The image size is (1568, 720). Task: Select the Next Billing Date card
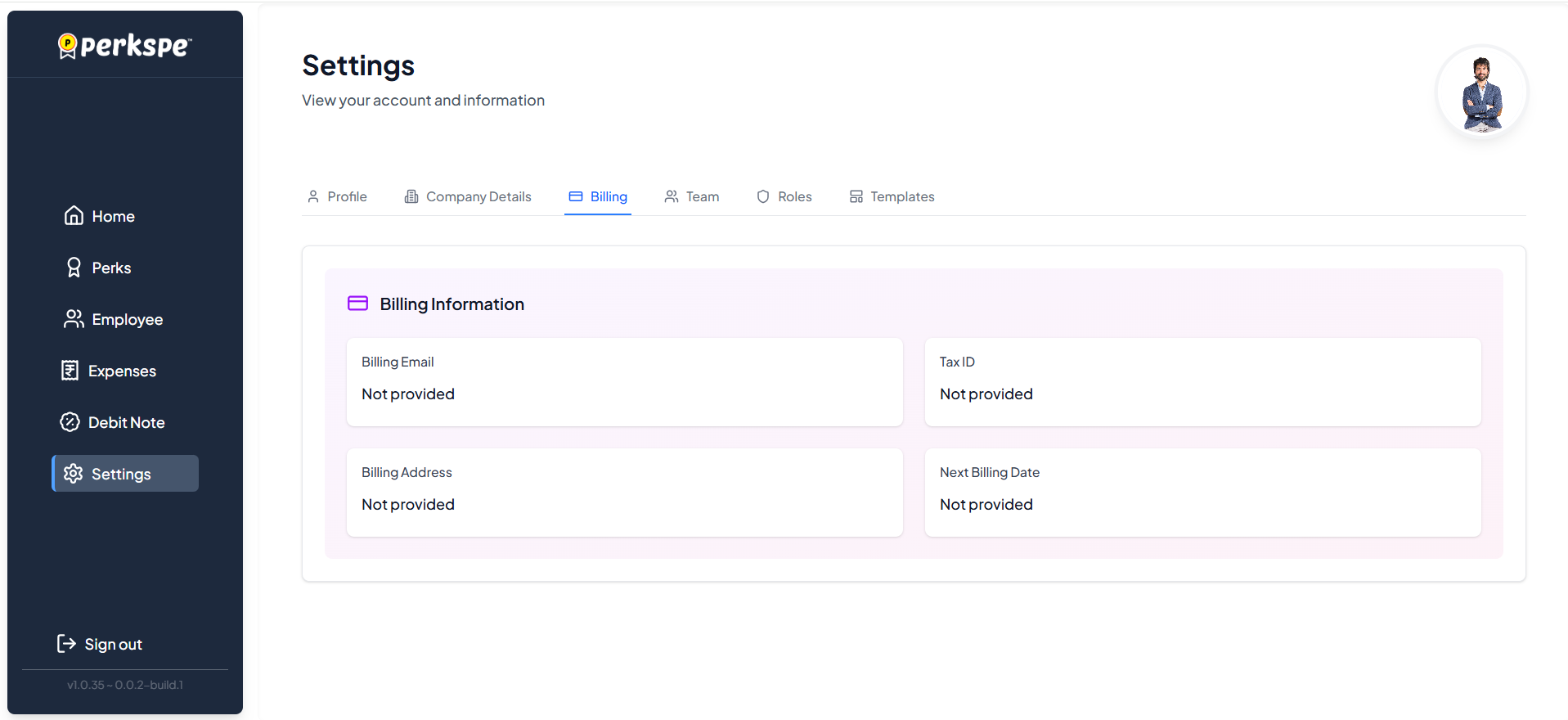coord(1202,492)
